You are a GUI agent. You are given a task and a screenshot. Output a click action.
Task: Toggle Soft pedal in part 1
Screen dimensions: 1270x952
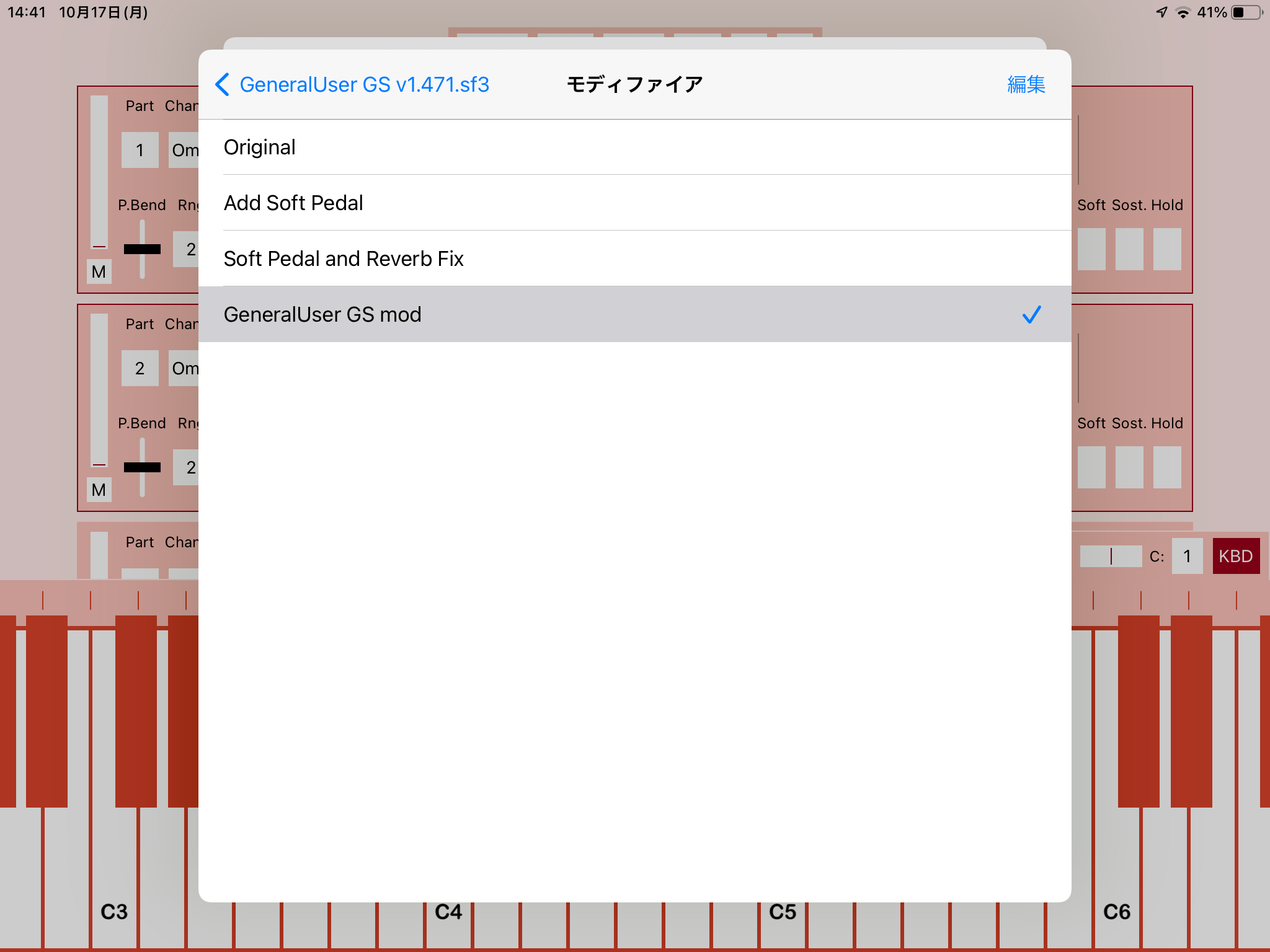1091,249
